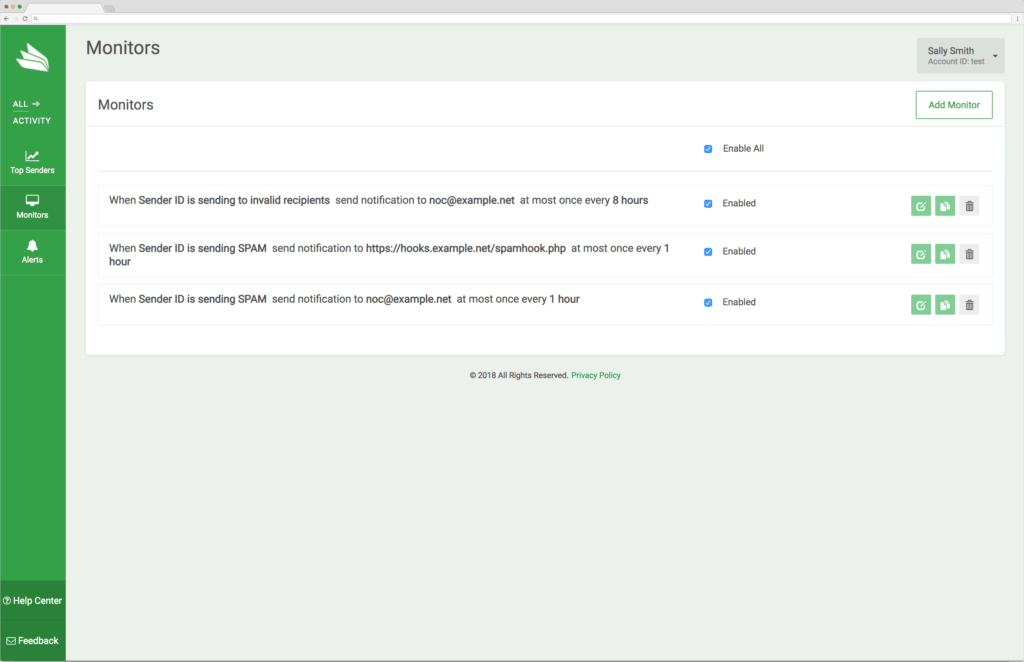Click the browser refresh button
Viewport: 1024px width, 662px height.
click(x=23, y=16)
